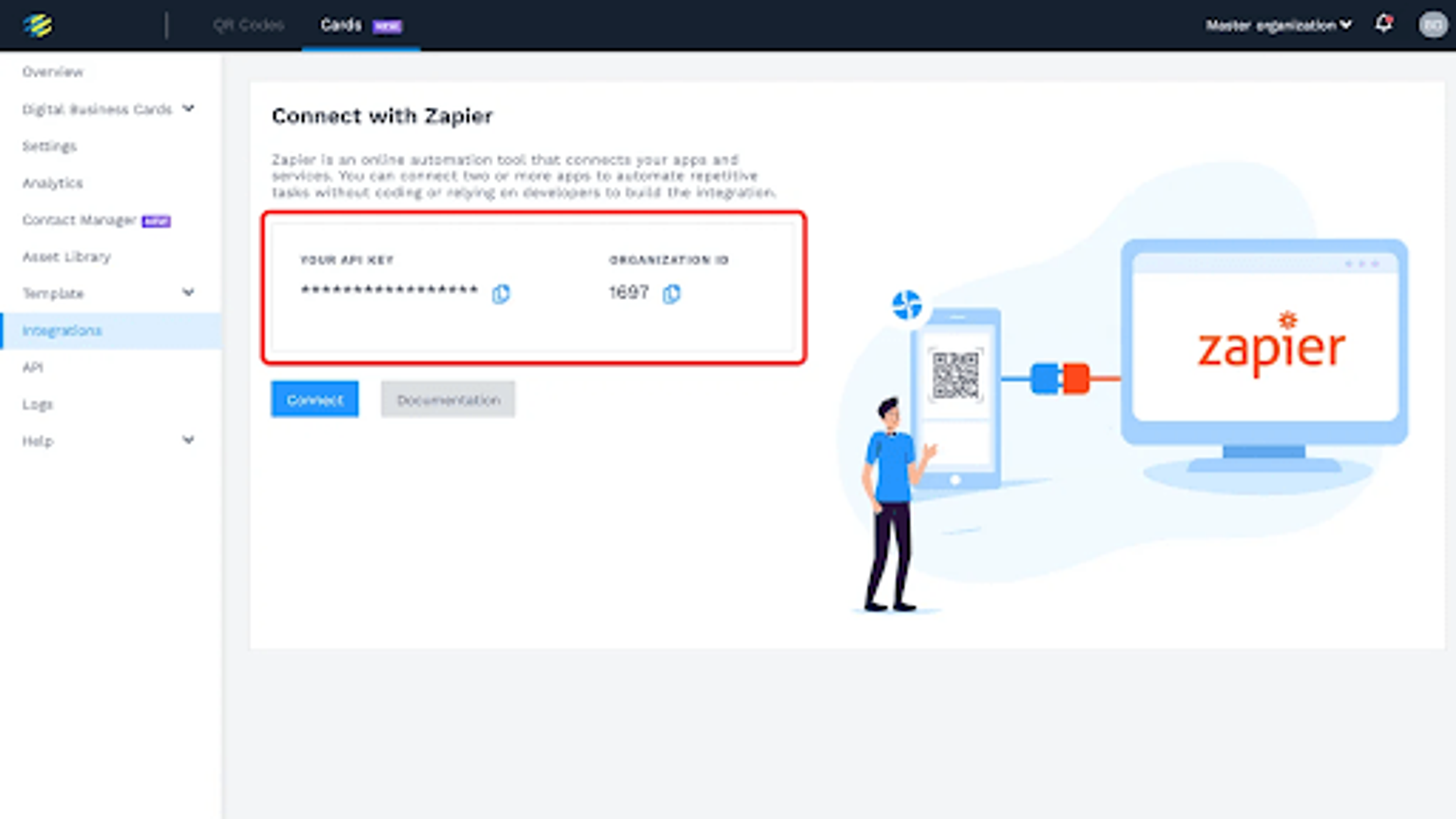This screenshot has height=819, width=1456.
Task: Open the Master organization dropdown
Action: pyautogui.click(x=1279, y=25)
